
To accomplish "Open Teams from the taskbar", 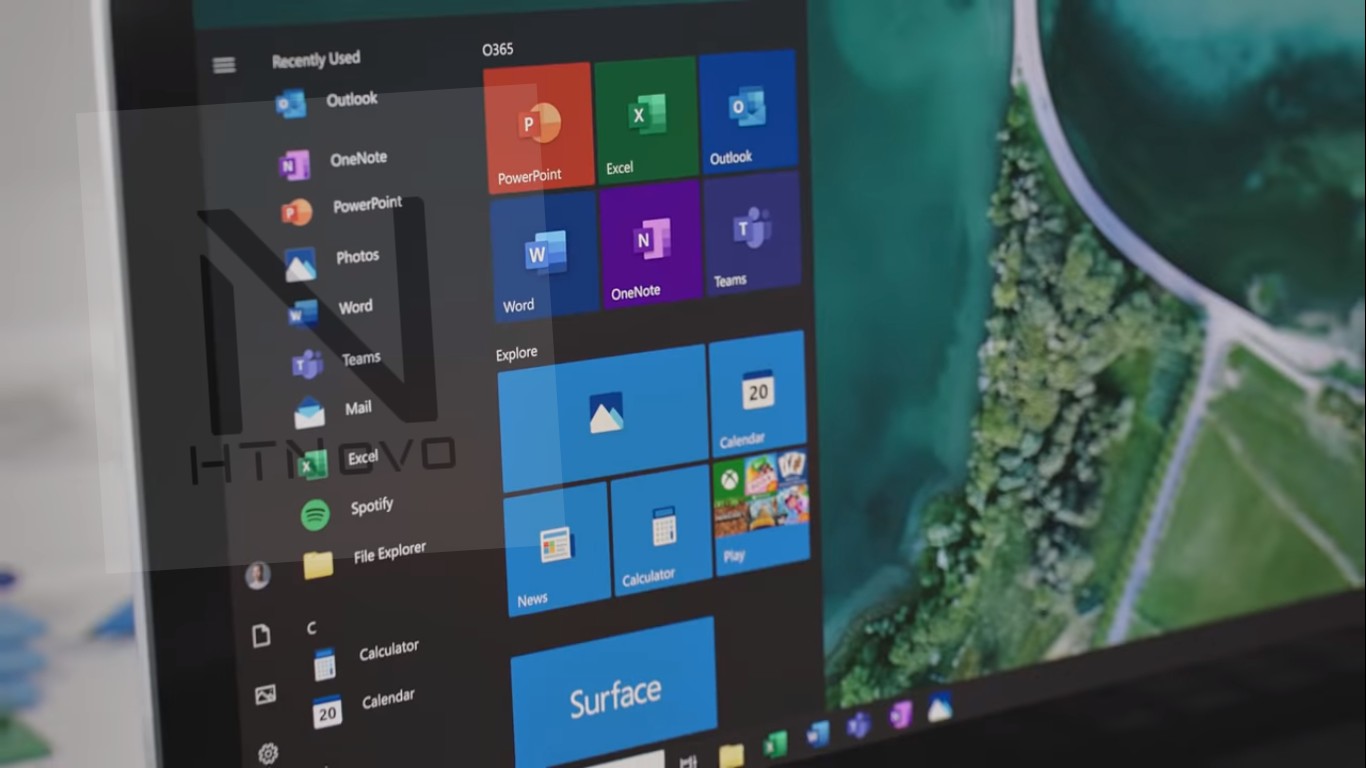I will click(x=858, y=724).
